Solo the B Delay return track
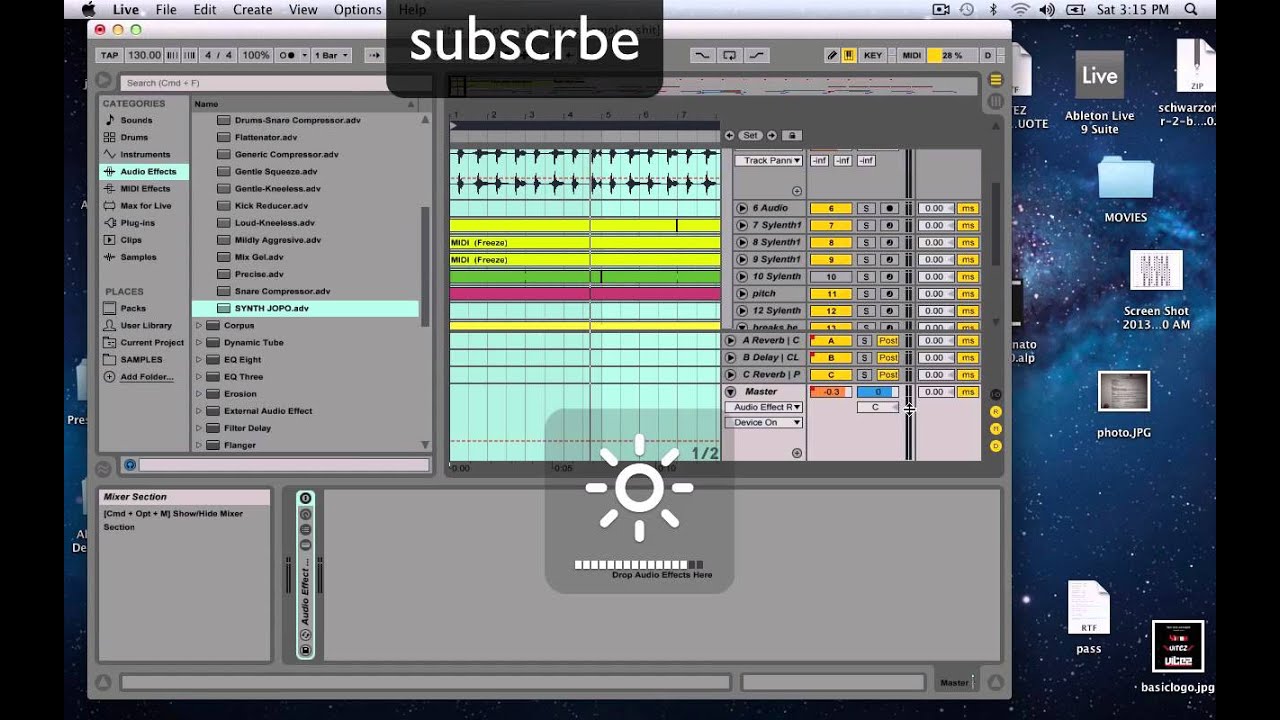 (866, 357)
